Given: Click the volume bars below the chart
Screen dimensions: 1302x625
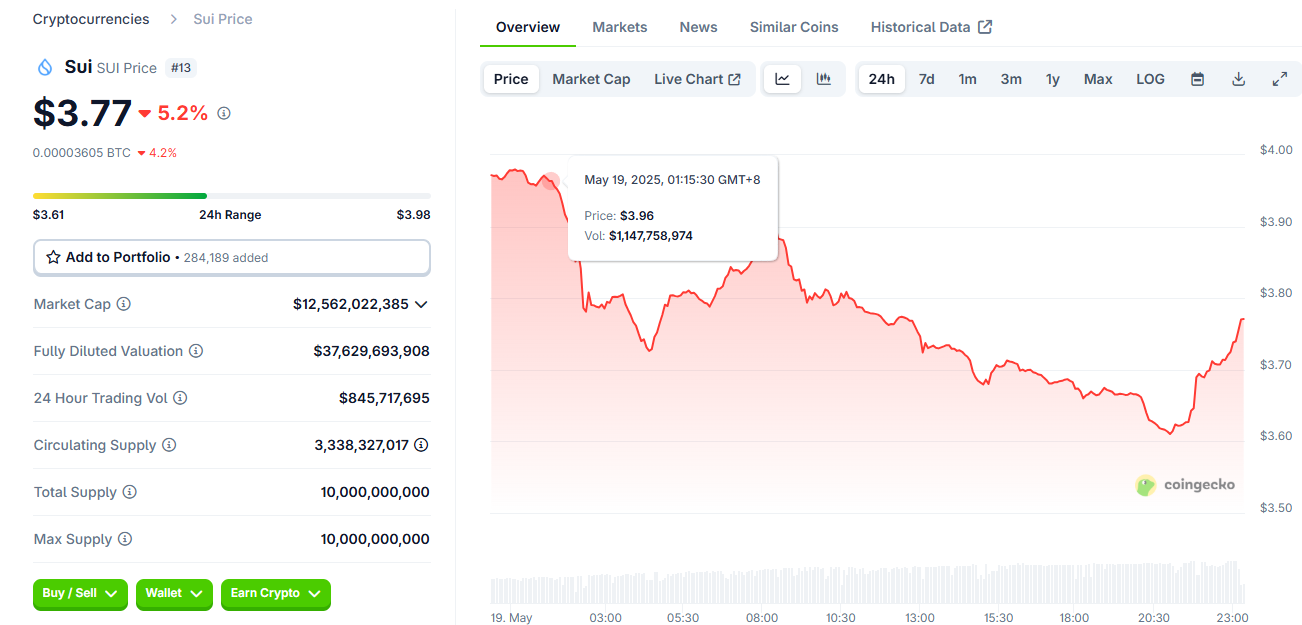Looking at the screenshot, I should coord(868,583).
